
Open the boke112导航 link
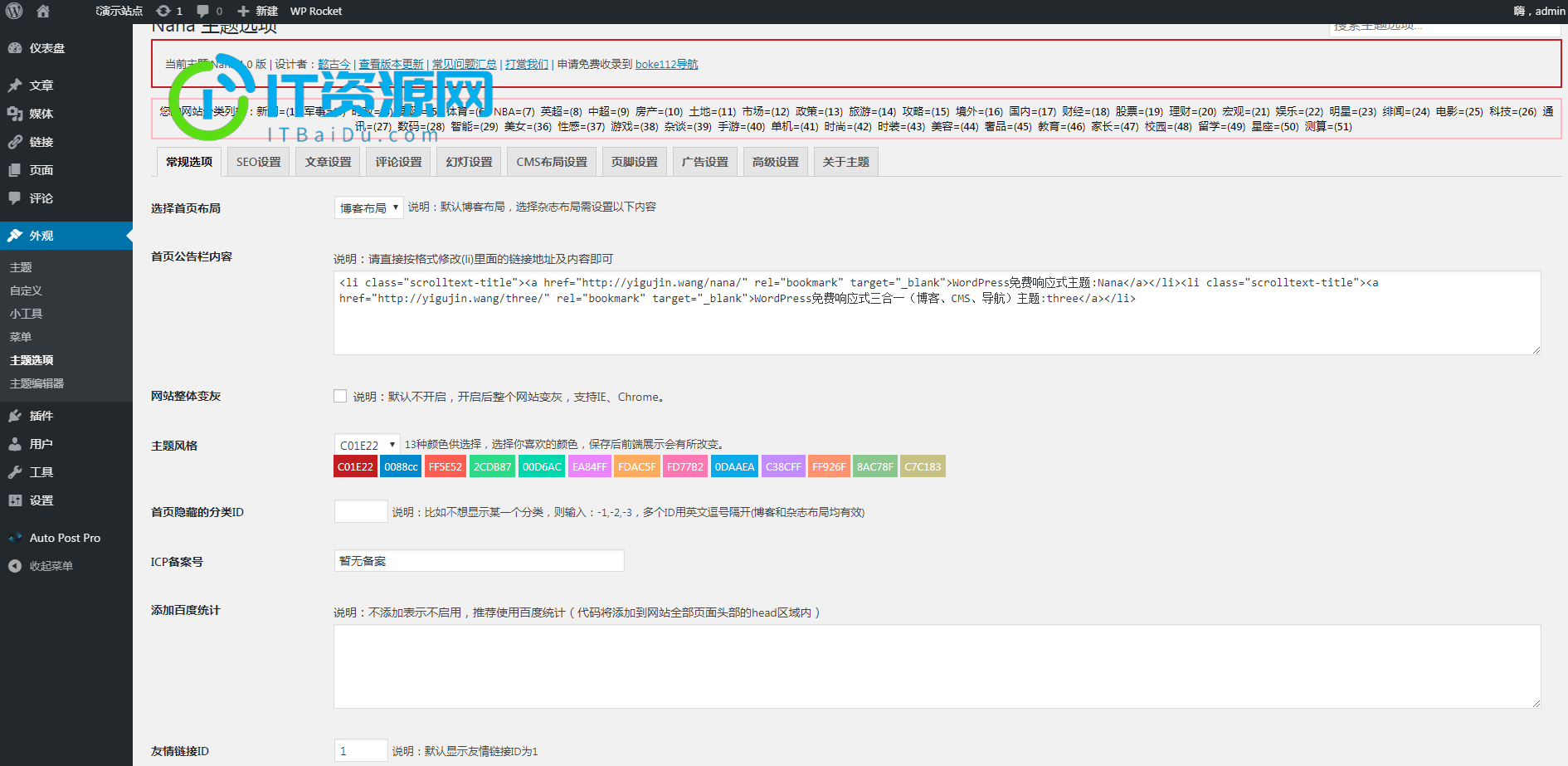[x=667, y=64]
